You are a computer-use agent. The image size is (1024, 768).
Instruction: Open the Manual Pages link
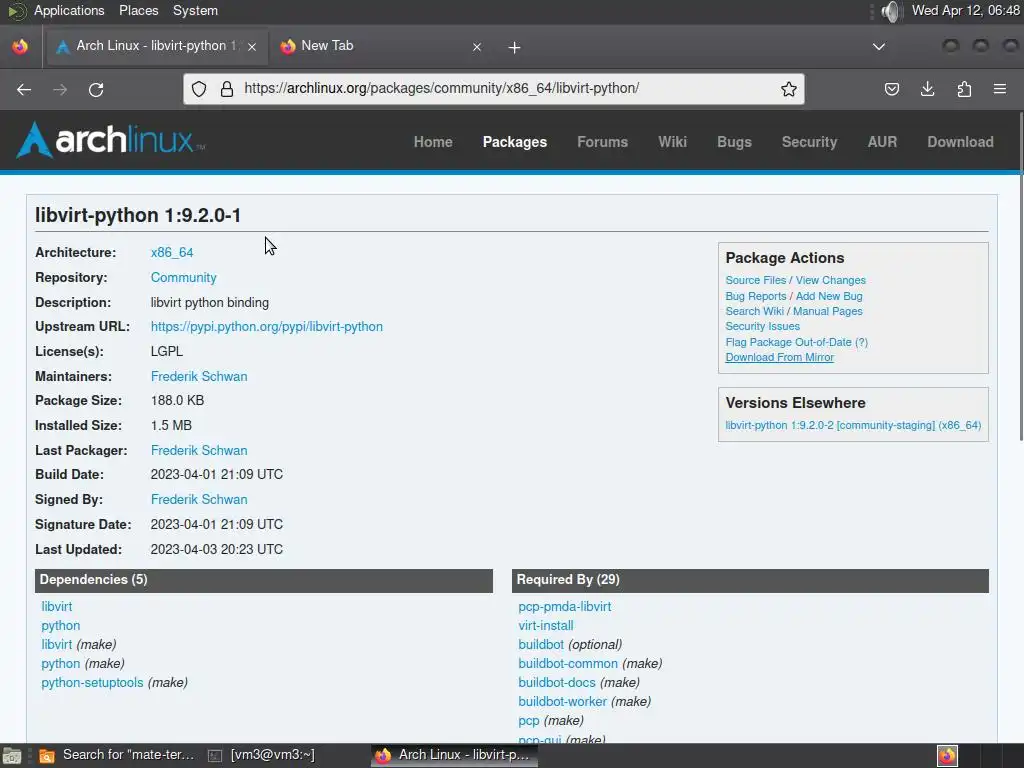(x=827, y=312)
